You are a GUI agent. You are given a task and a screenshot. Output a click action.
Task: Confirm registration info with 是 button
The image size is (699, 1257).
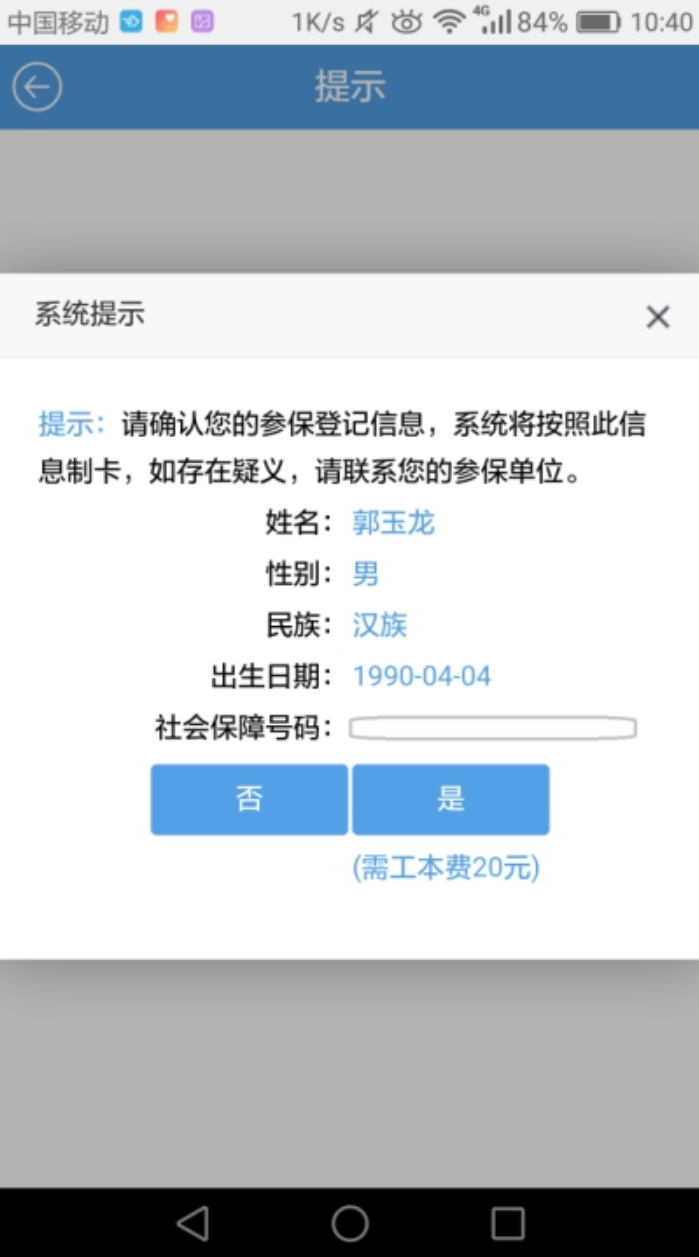[450, 799]
